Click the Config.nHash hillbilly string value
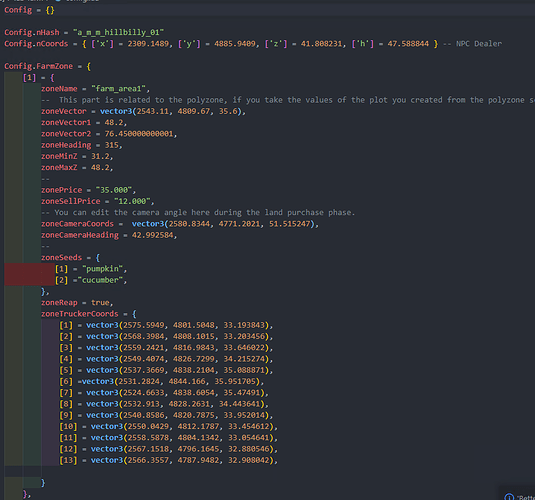 point(118,32)
